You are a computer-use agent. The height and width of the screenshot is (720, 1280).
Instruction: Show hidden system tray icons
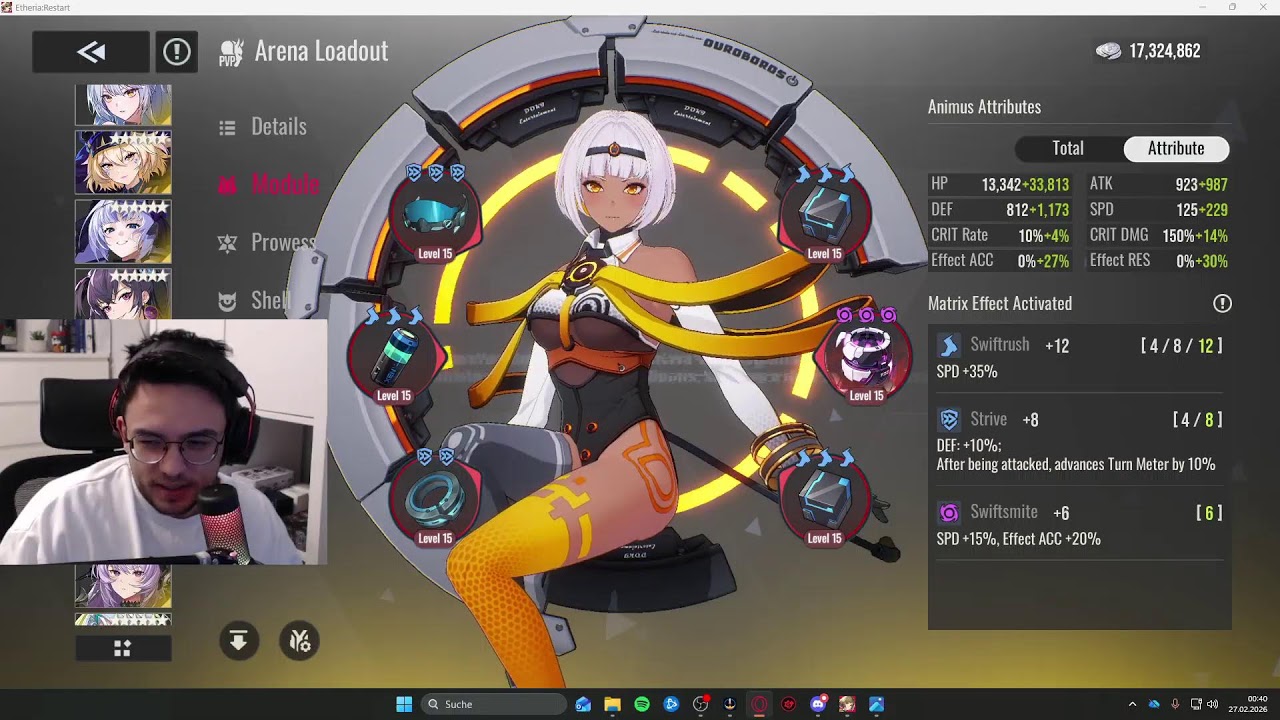click(1132, 704)
